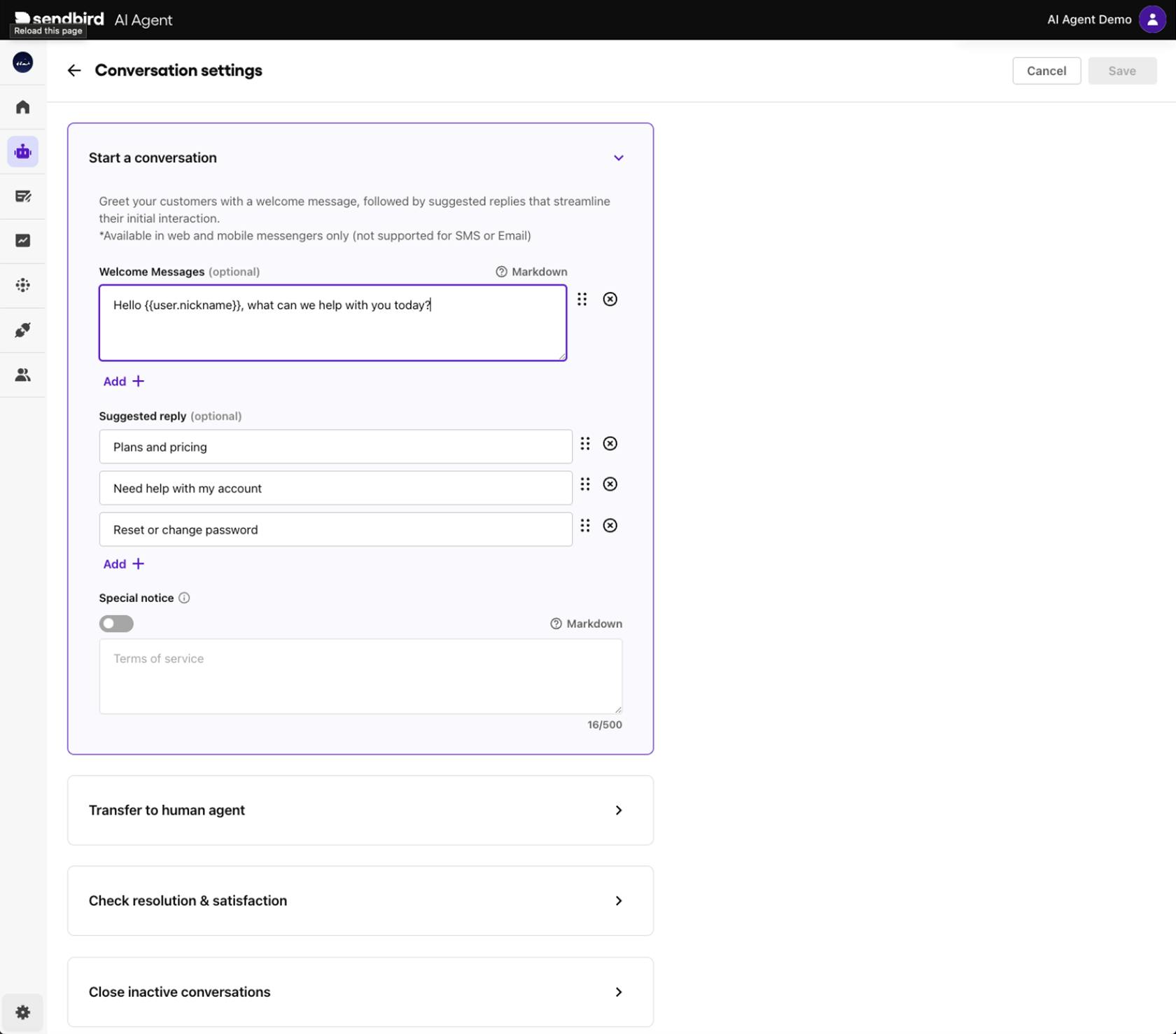
Task: Expand Check resolution & satisfaction section
Action: click(618, 901)
